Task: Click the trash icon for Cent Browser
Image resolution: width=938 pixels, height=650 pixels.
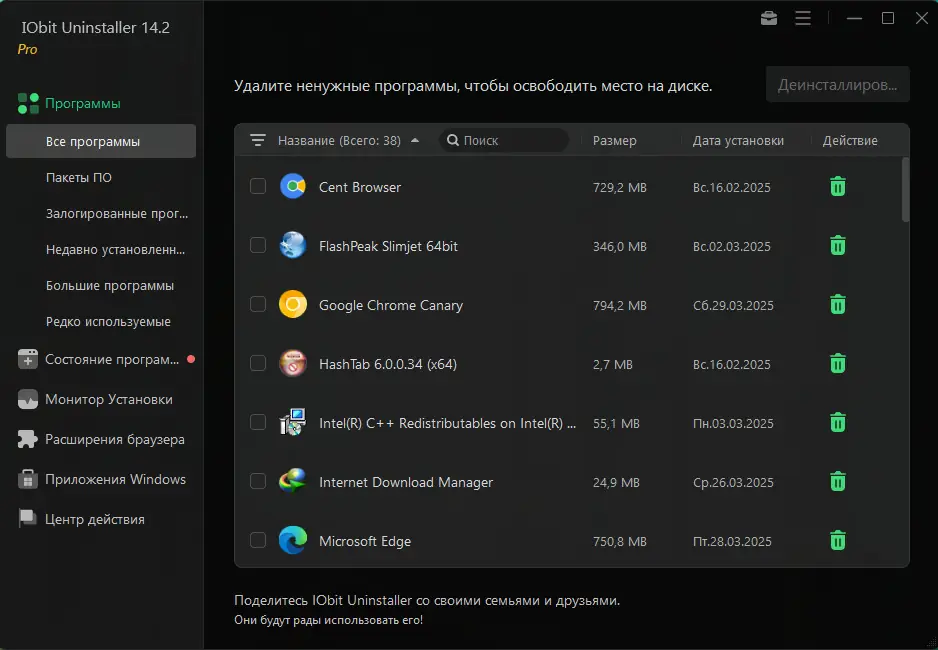Action: (x=838, y=187)
